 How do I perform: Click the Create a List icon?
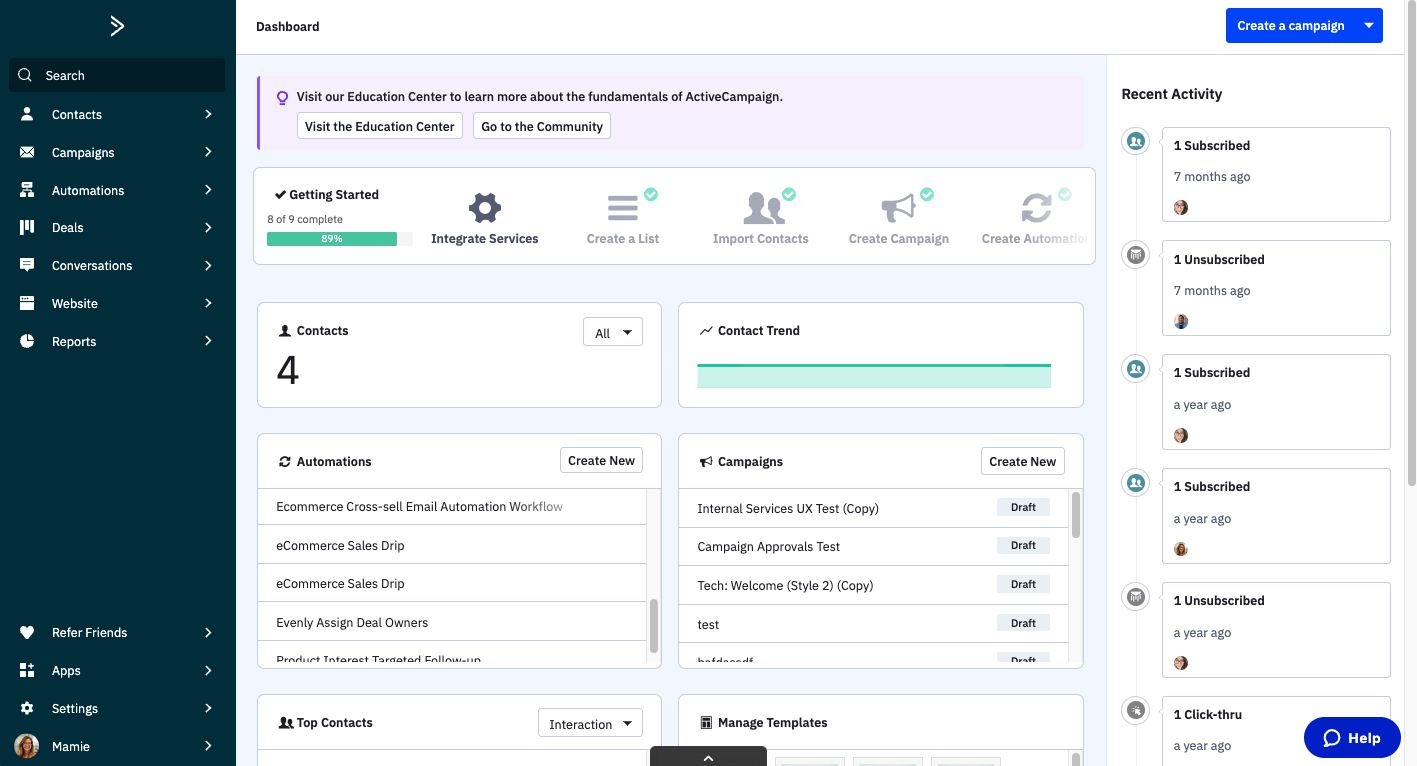623,208
